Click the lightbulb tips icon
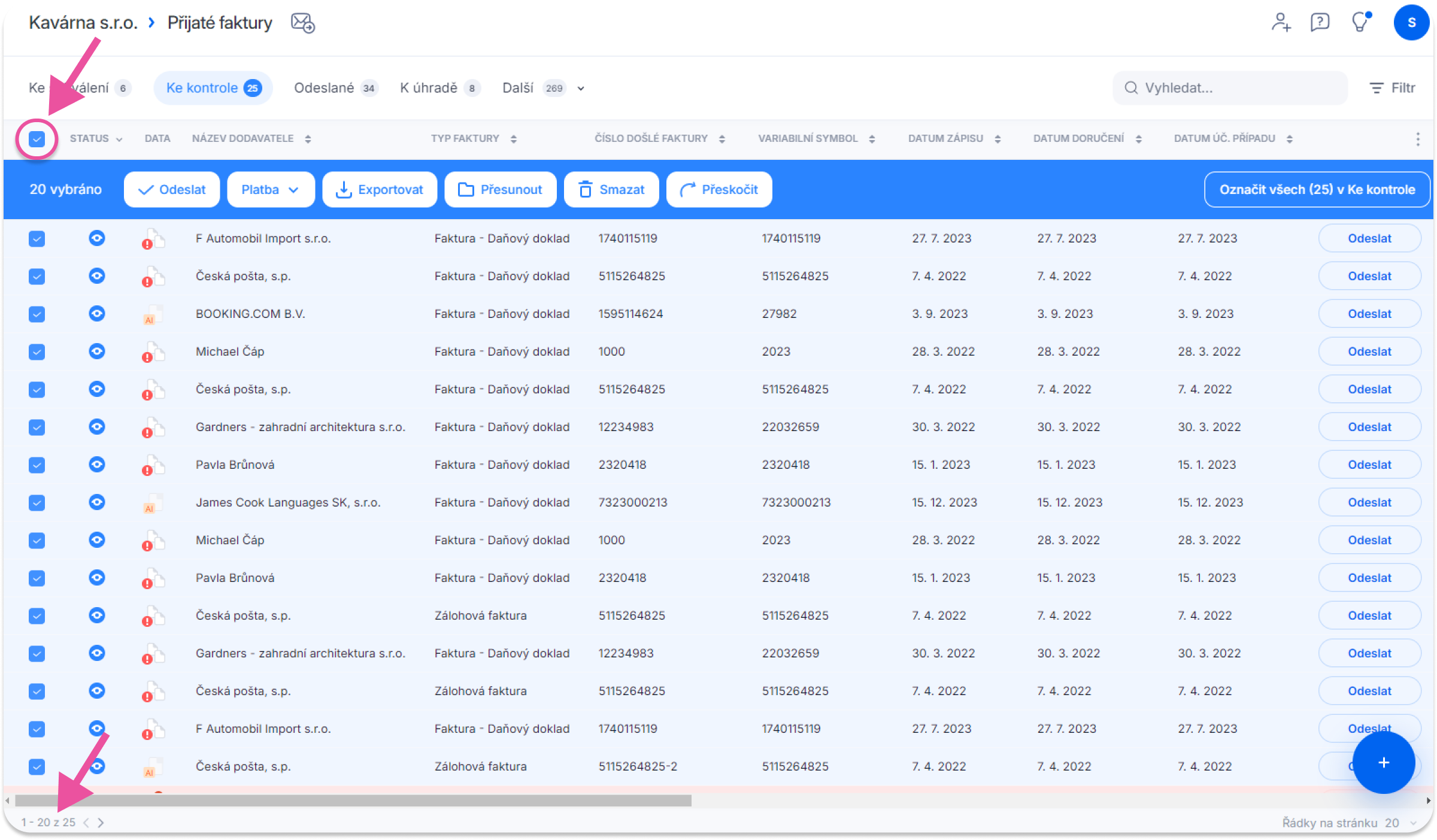This screenshot has height=840, width=1437. pyautogui.click(x=1360, y=23)
